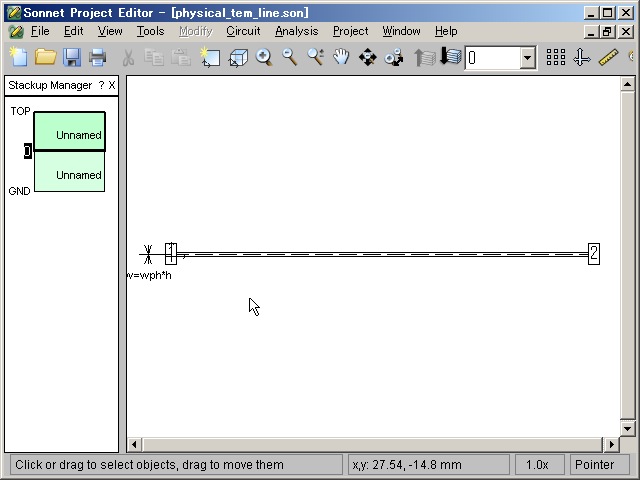Click Stackup Manager help question mark

(x=101, y=85)
